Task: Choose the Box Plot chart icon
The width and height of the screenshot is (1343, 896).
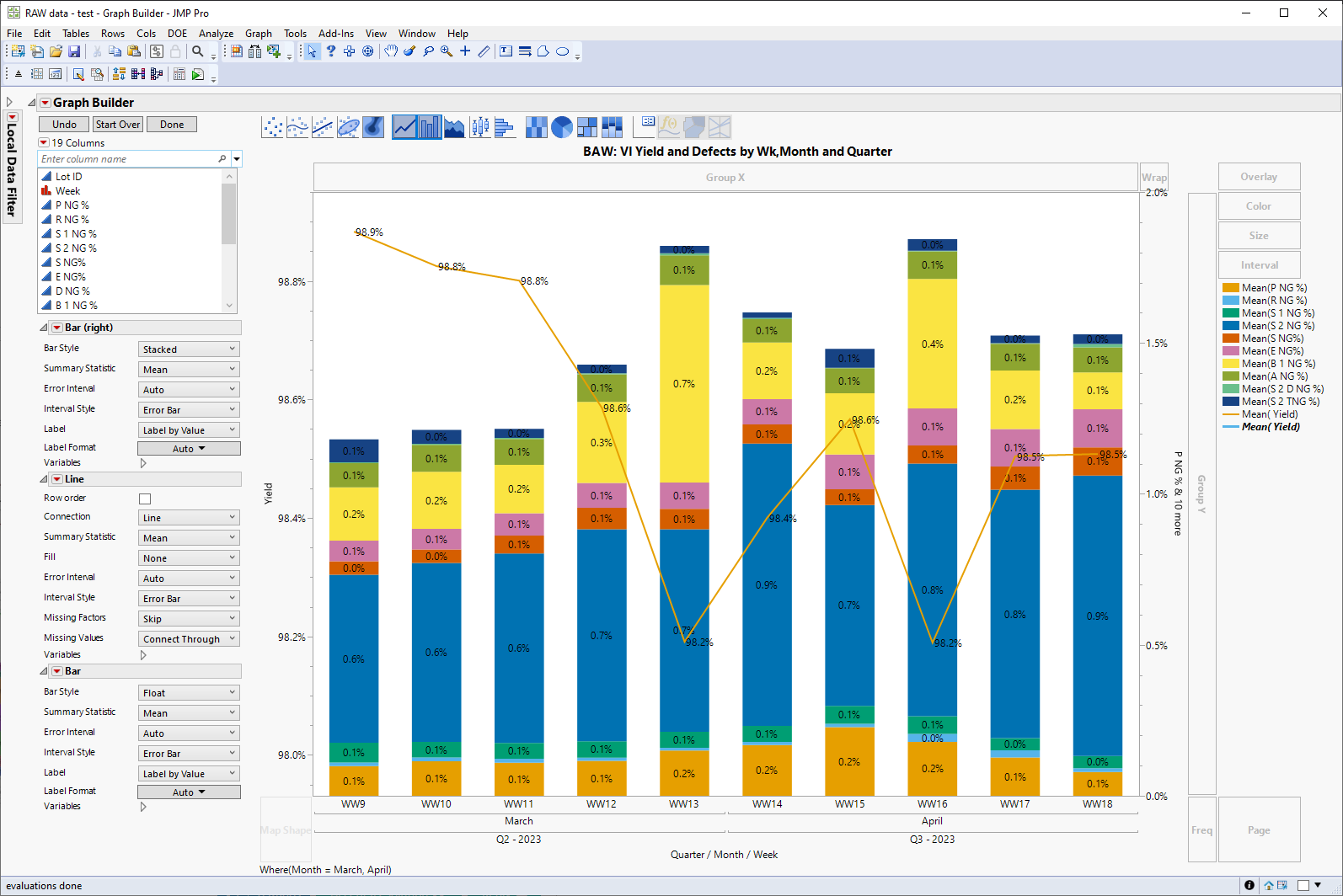Action: (x=479, y=127)
